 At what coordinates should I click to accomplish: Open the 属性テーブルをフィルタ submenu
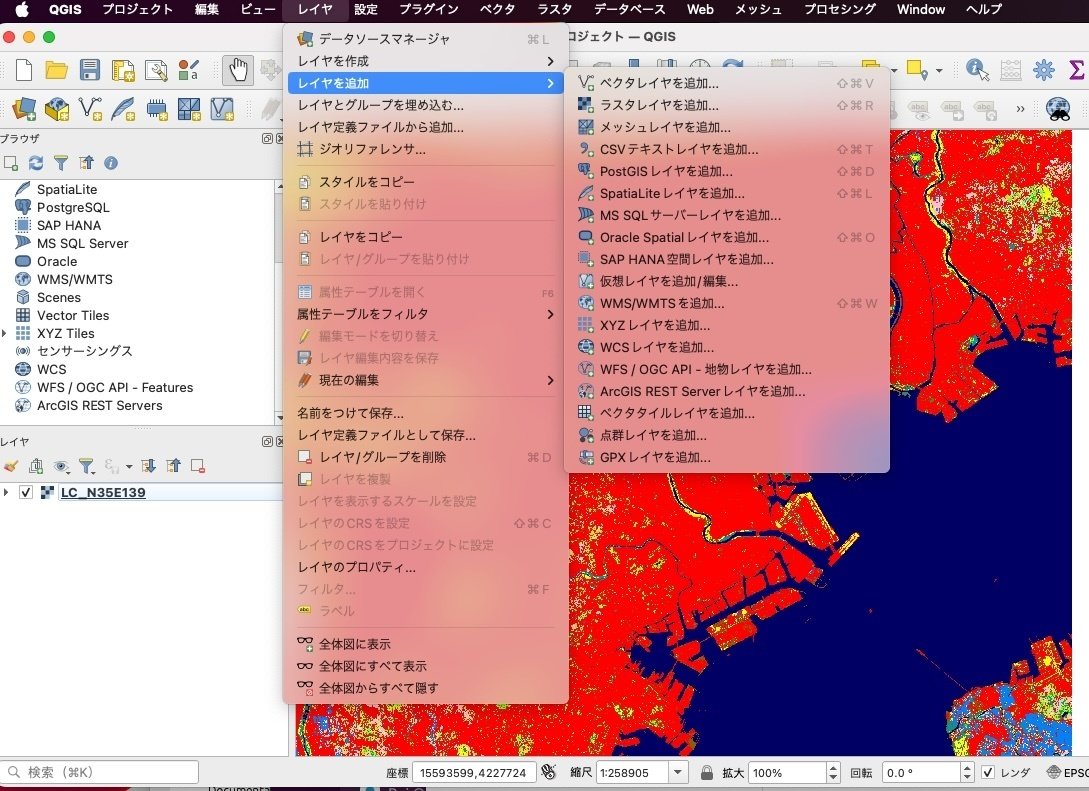[425, 314]
